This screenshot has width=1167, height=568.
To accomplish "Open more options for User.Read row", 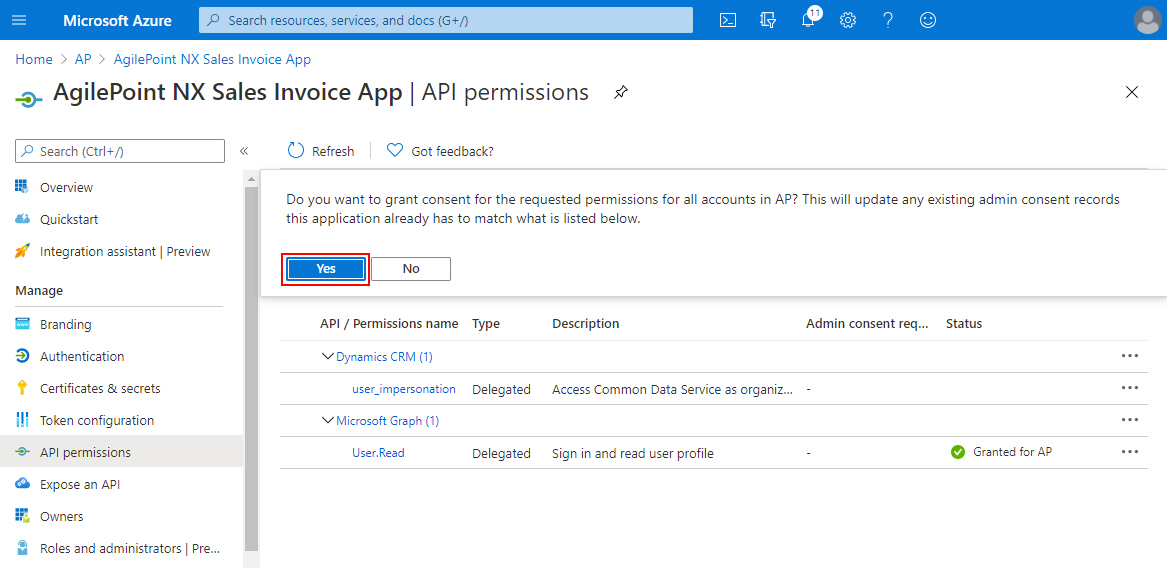I will coord(1129,452).
